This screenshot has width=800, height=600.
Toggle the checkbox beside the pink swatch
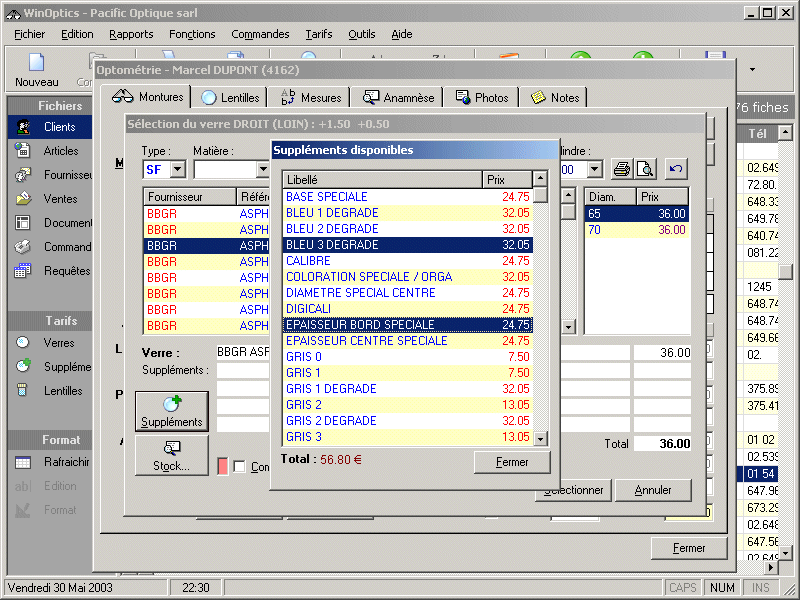239,467
